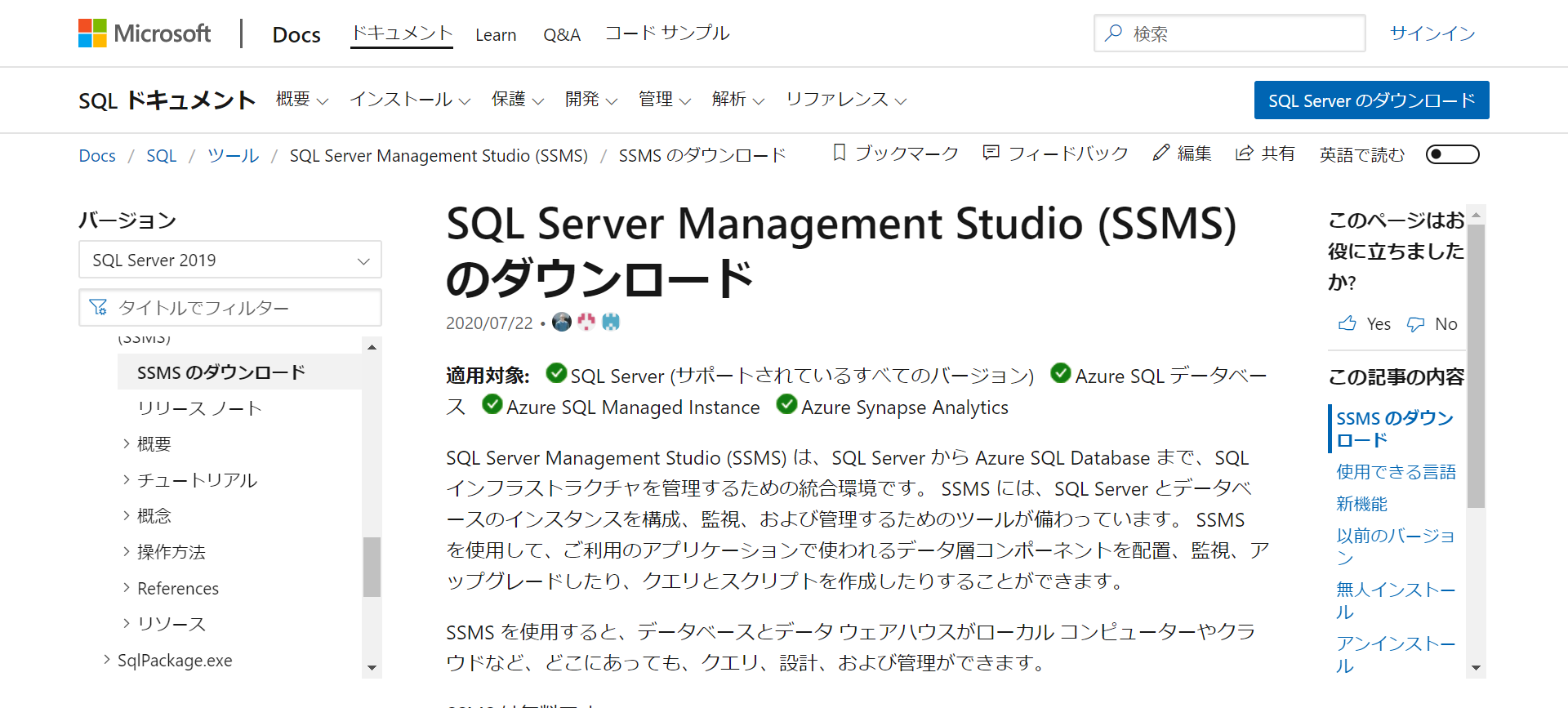Expand the リソース tree node
This screenshot has height=708, width=1568.
pos(127,623)
